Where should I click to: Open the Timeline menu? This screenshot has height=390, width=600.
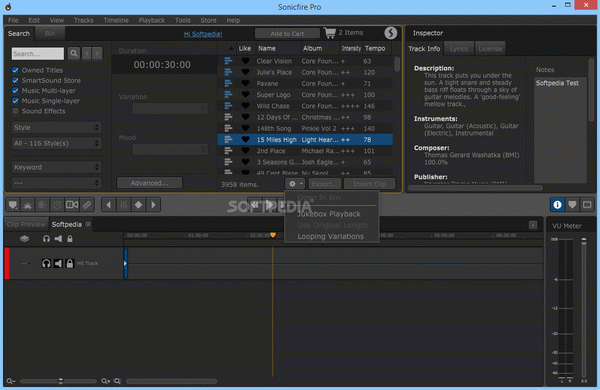[x=116, y=20]
